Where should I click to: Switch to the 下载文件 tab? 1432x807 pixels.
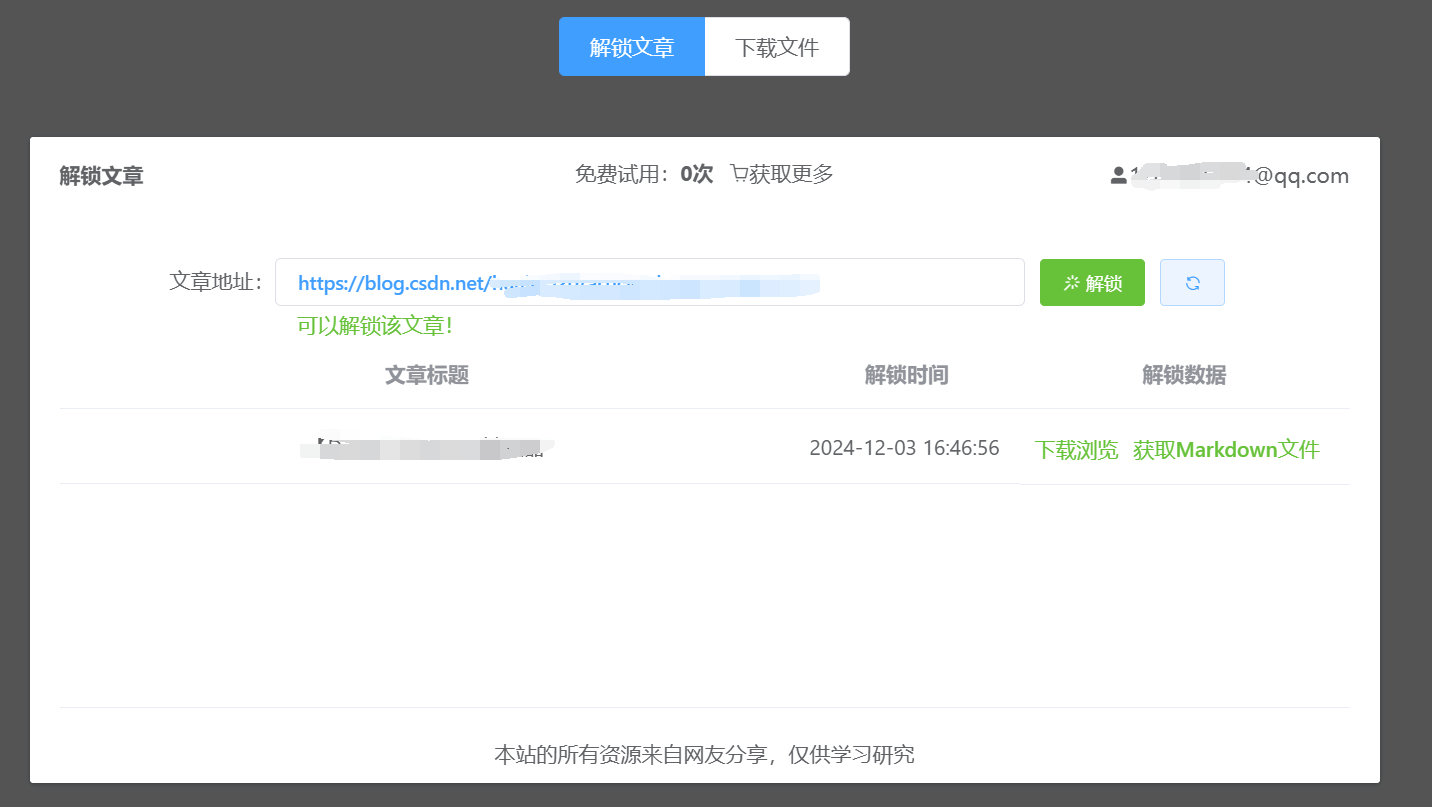tap(777, 46)
